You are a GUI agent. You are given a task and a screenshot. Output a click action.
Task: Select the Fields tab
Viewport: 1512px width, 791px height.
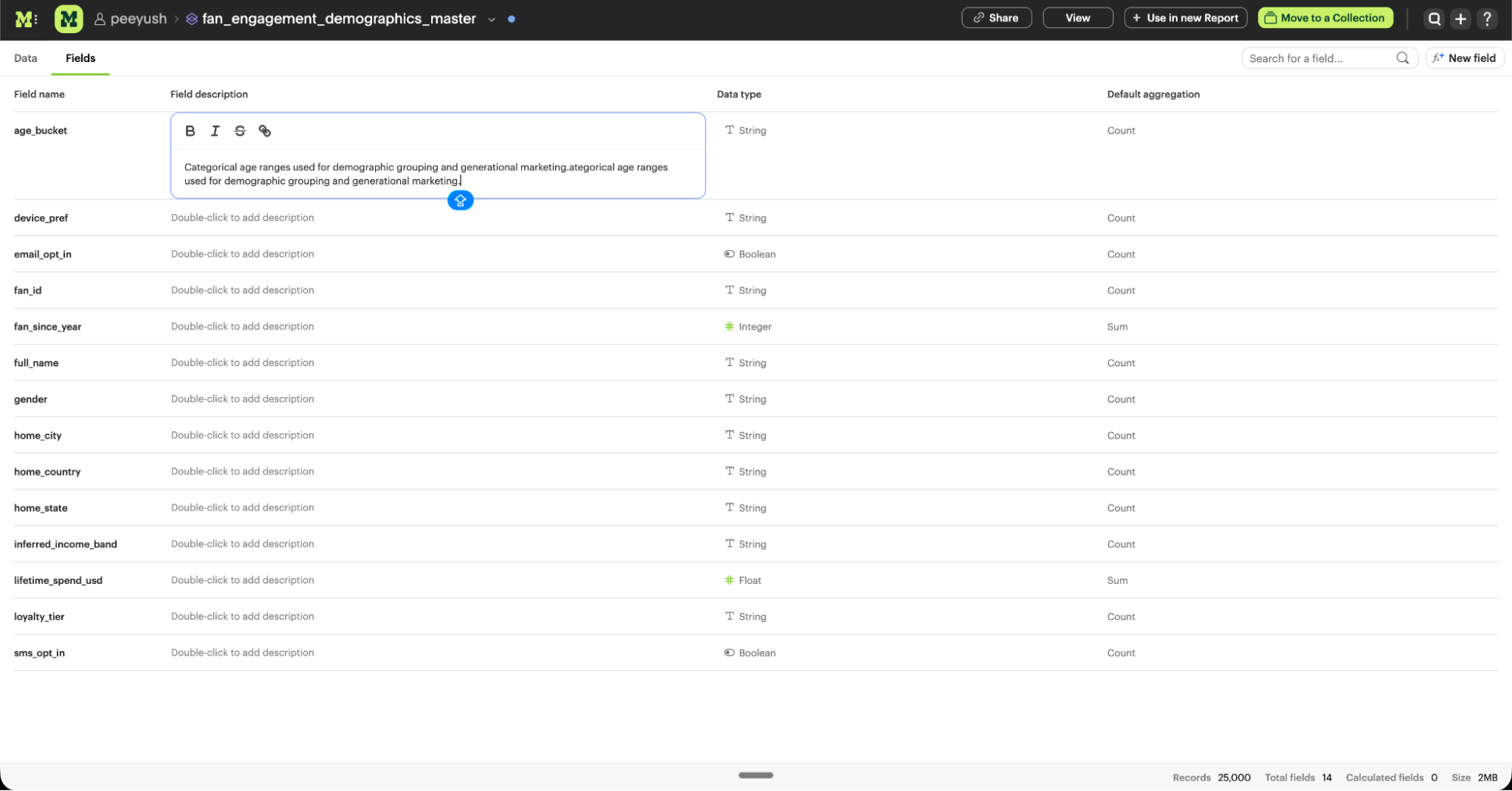79,57
